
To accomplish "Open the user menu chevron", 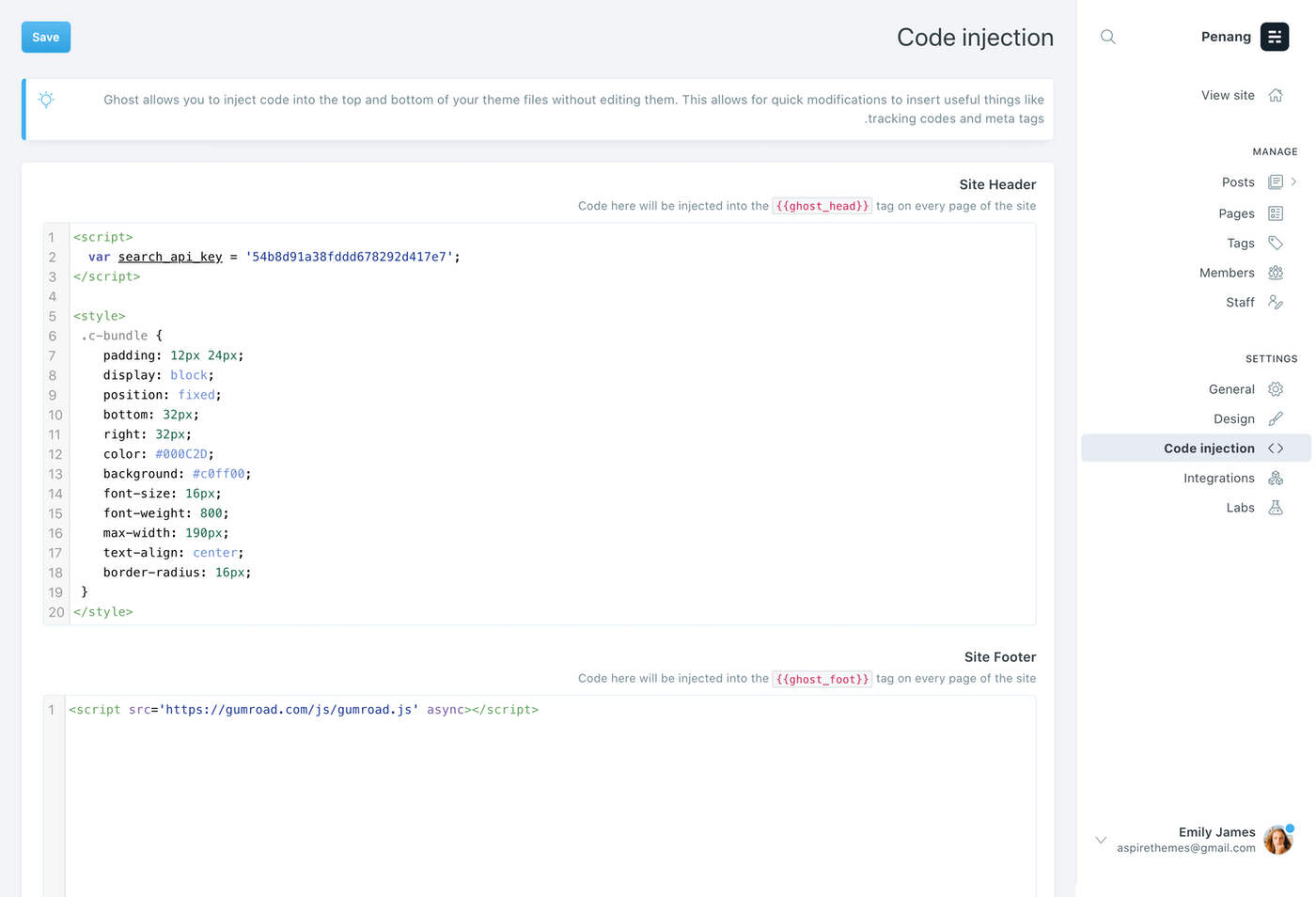I will pyautogui.click(x=1101, y=840).
